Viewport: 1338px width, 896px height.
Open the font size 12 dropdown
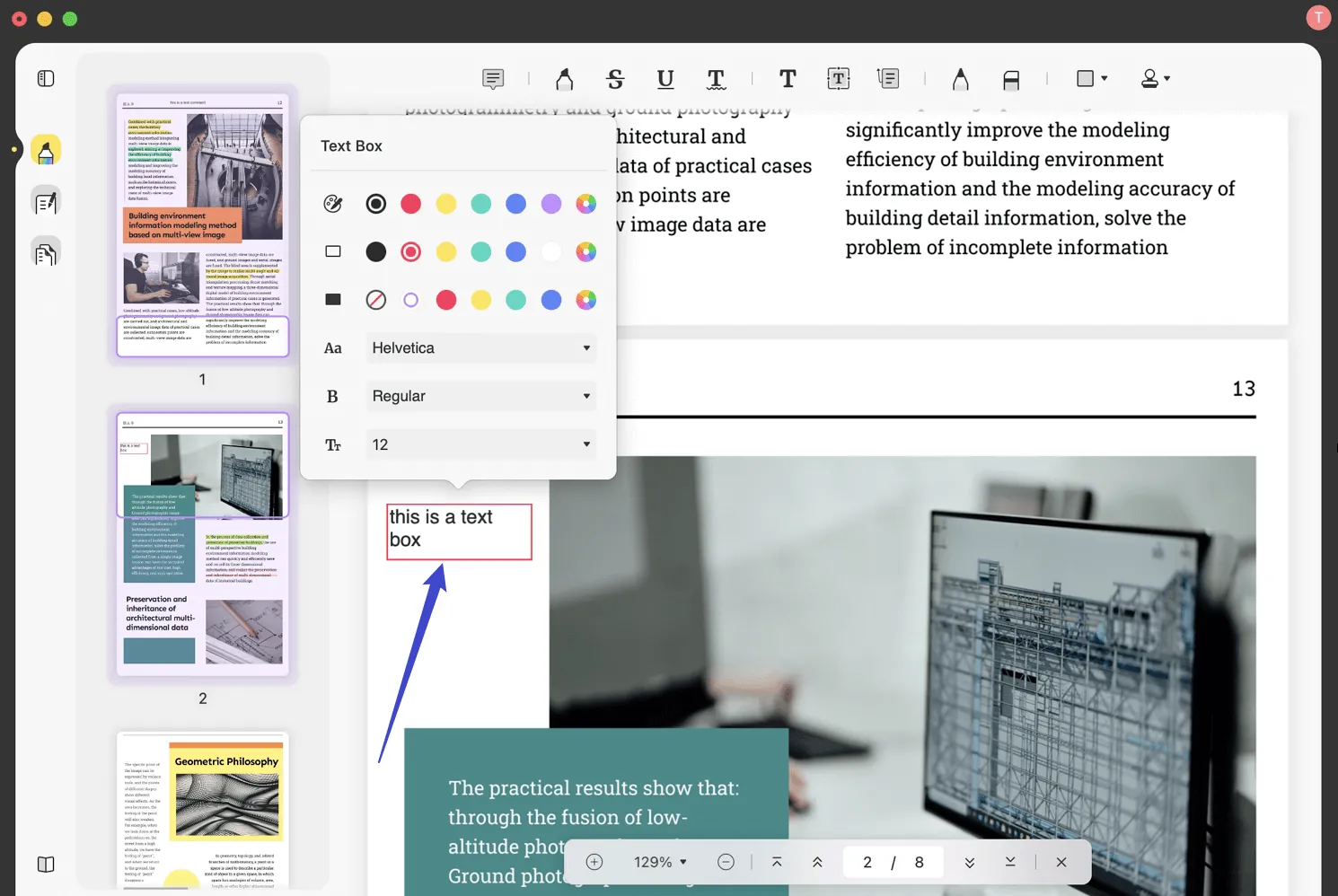(x=481, y=444)
